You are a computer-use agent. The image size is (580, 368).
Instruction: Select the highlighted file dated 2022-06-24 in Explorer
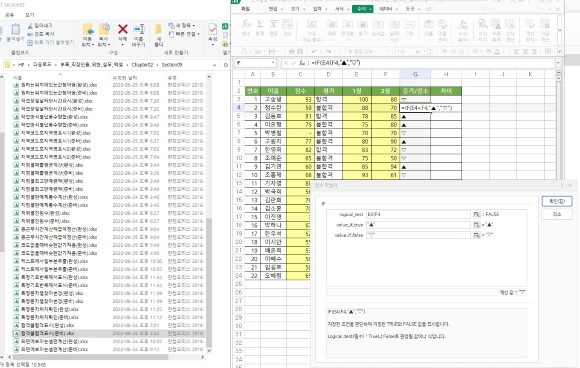click(x=109, y=333)
